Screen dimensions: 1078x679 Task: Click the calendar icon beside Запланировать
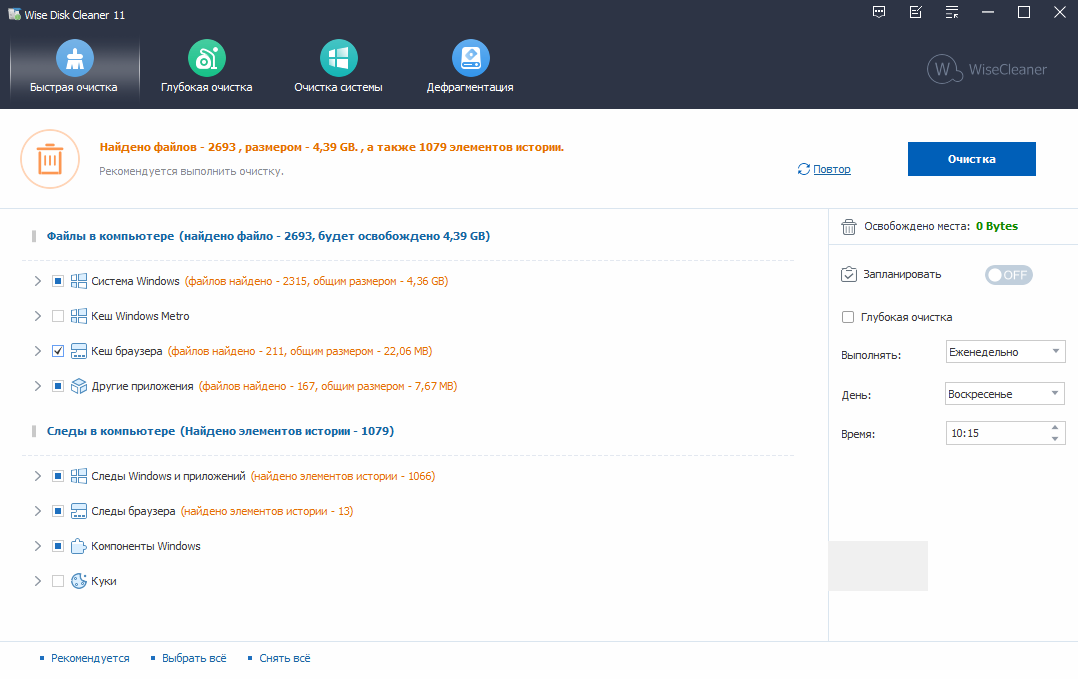coord(849,274)
